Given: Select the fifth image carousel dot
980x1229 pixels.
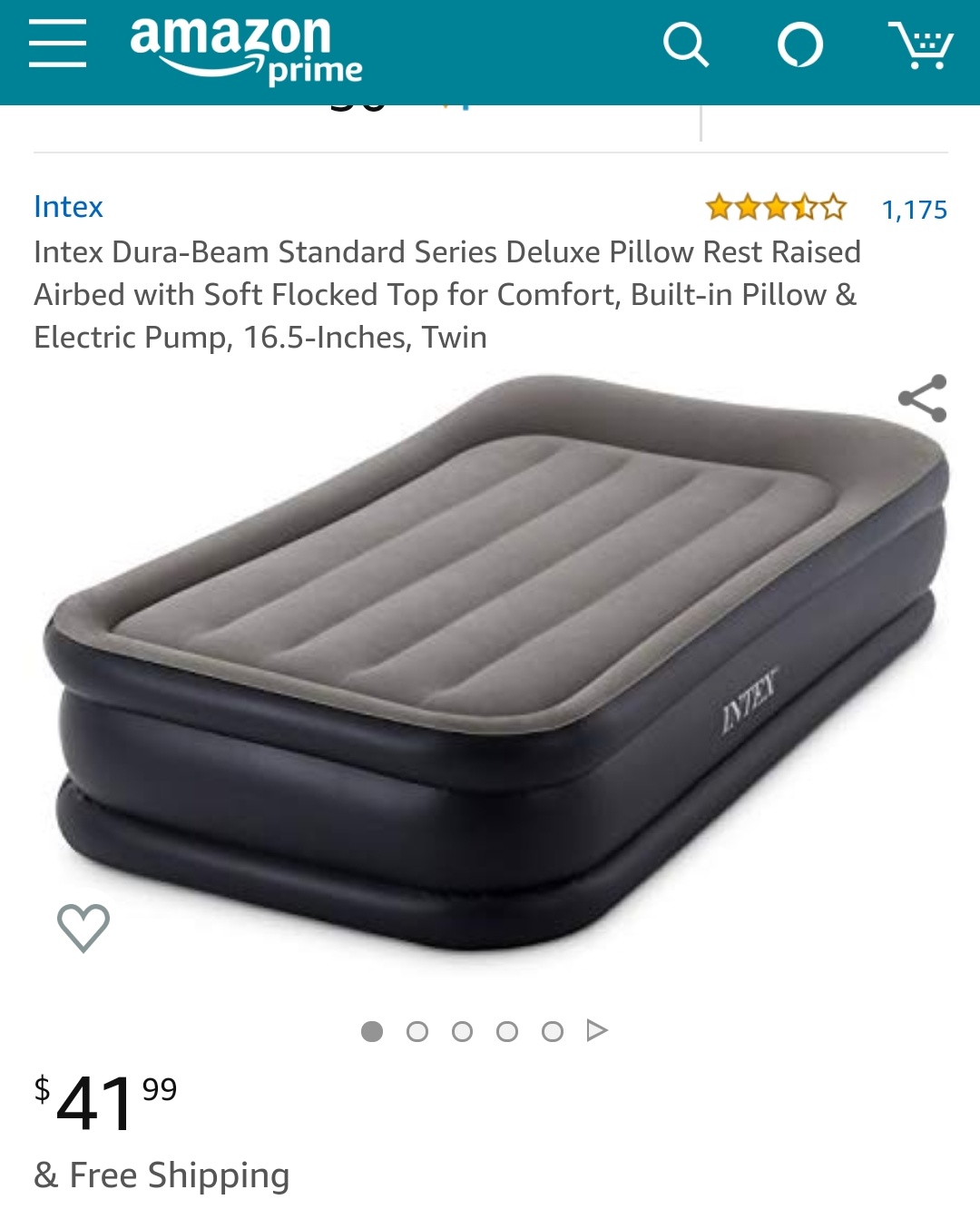Looking at the screenshot, I should pos(553,1031).
